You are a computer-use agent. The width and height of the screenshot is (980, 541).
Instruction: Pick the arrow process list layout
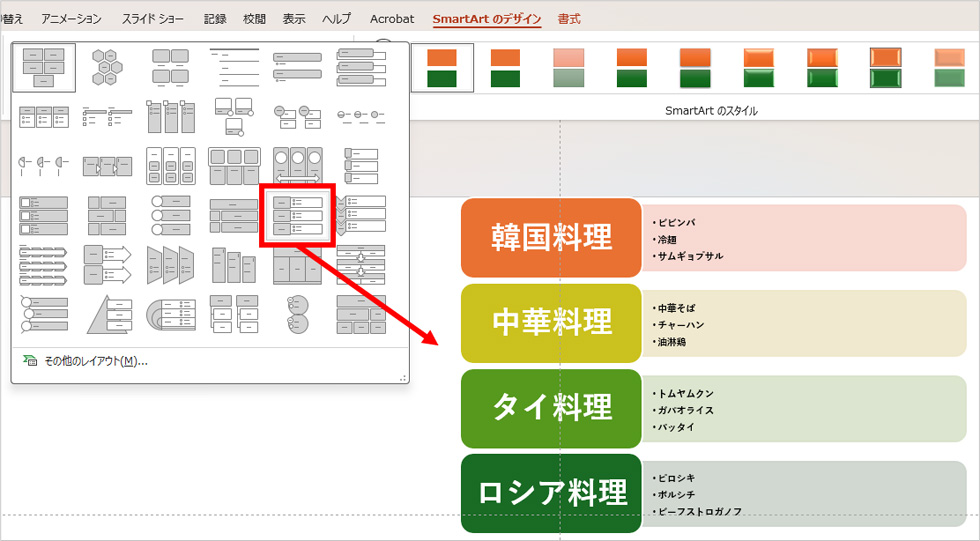108,265
